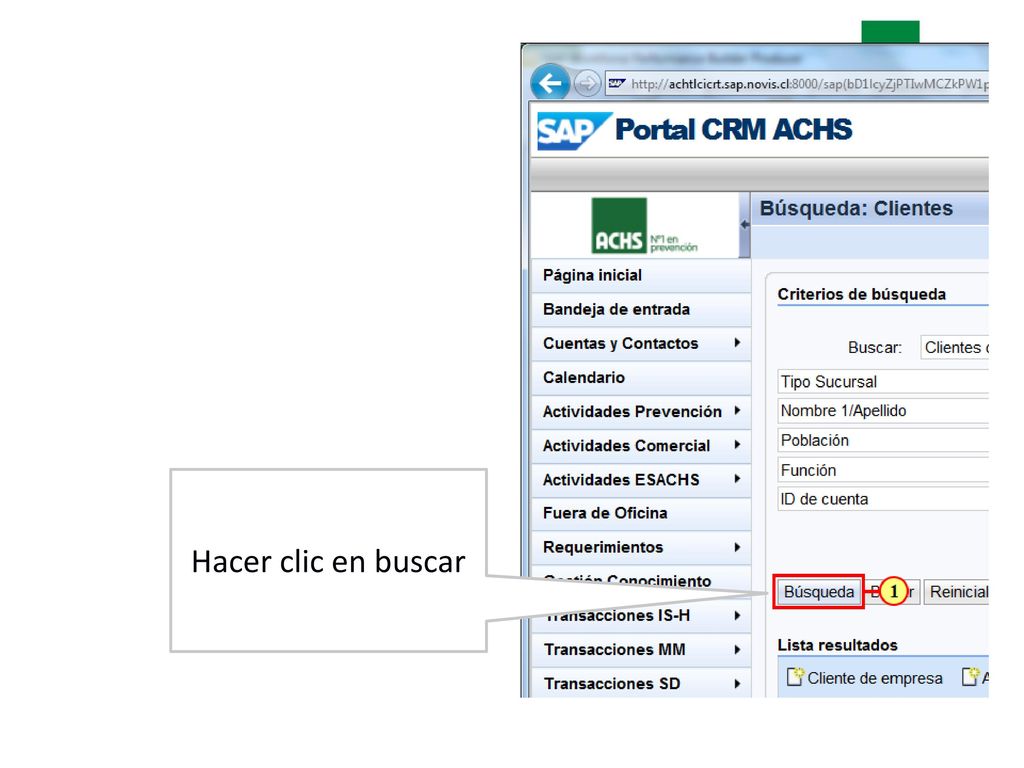This screenshot has width=1024, height=768.
Task: Expand Cuentas y Contactos submenu arrow
Action: pyautogui.click(x=737, y=343)
